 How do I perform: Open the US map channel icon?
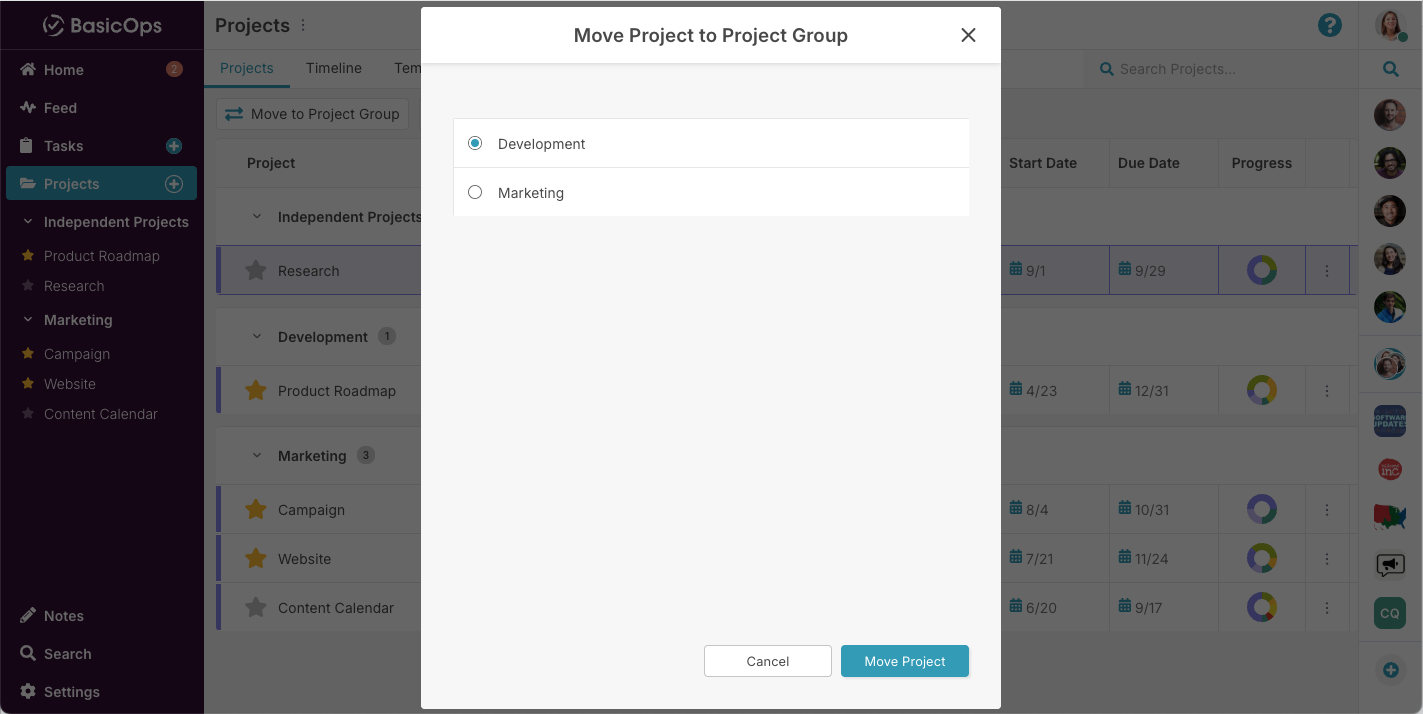(x=1390, y=516)
